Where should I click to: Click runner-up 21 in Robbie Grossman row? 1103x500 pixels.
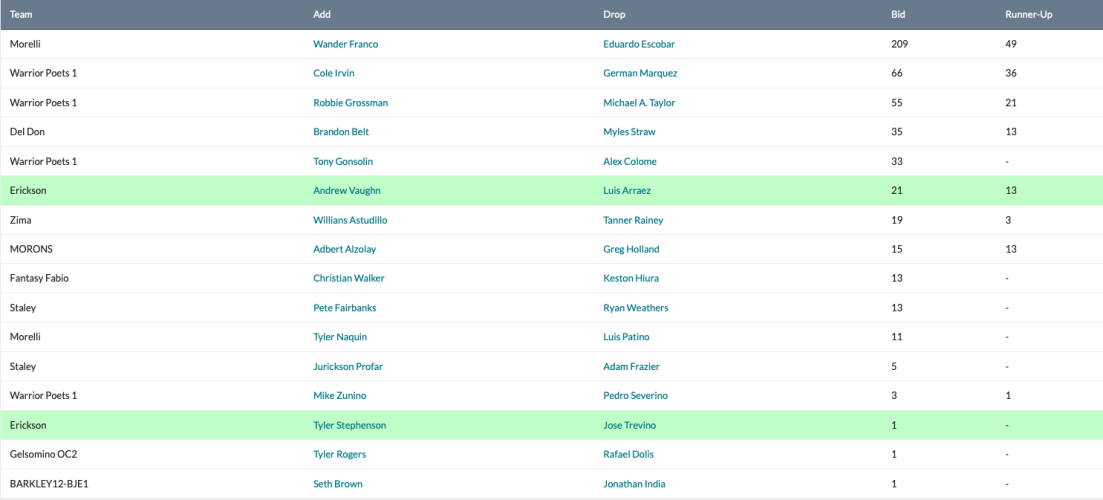coord(1012,103)
